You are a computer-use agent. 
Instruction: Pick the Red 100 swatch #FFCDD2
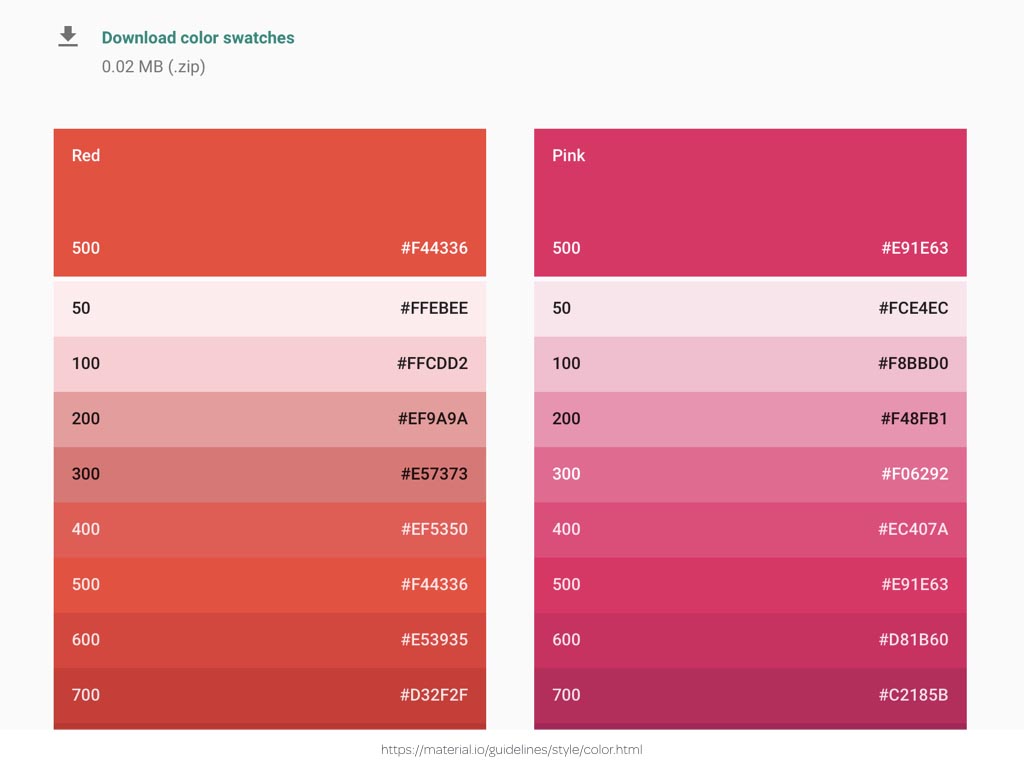[x=270, y=364]
